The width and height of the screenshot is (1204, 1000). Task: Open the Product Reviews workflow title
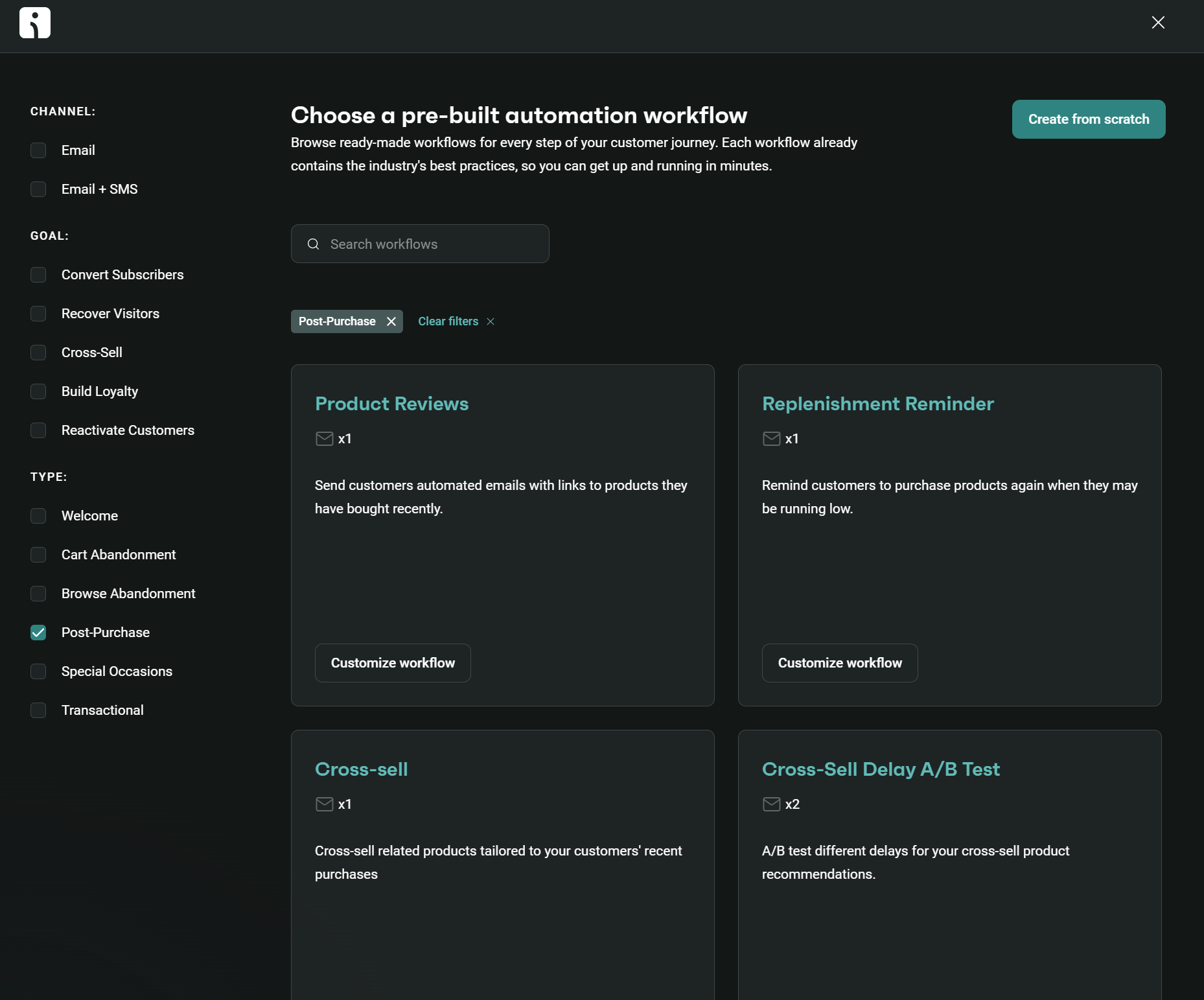click(391, 404)
